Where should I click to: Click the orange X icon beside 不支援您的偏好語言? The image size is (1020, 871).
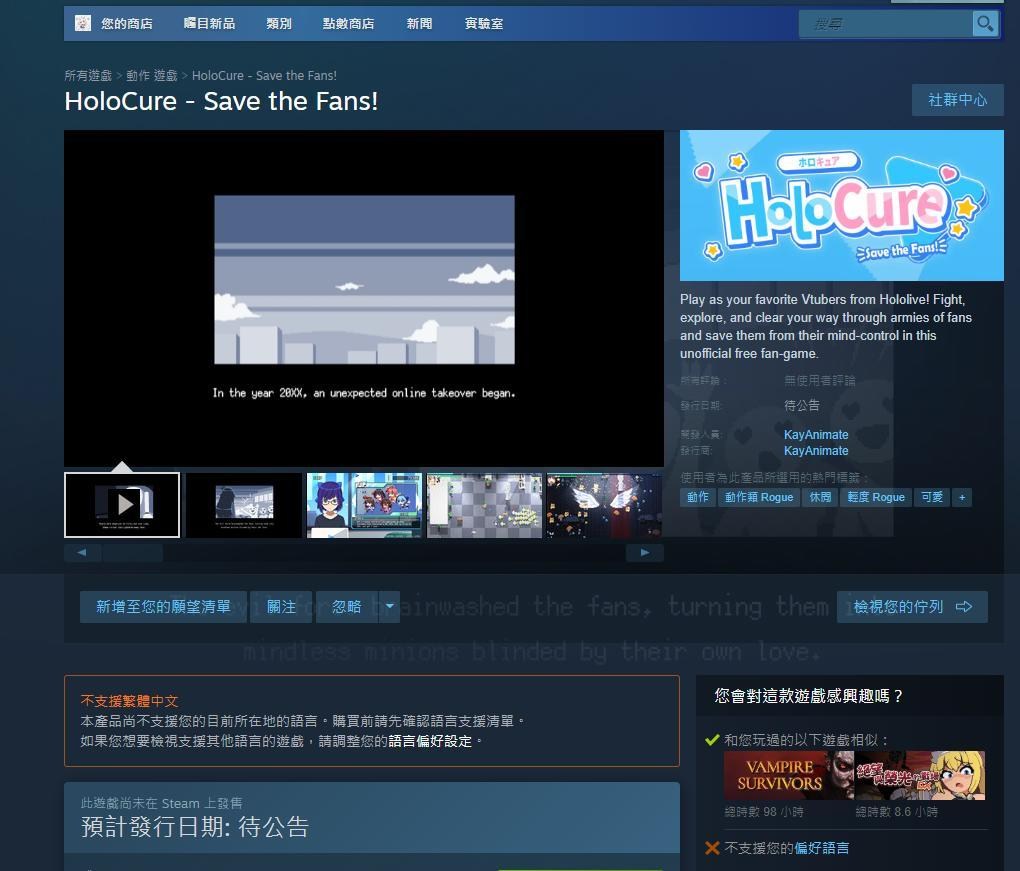click(x=711, y=848)
